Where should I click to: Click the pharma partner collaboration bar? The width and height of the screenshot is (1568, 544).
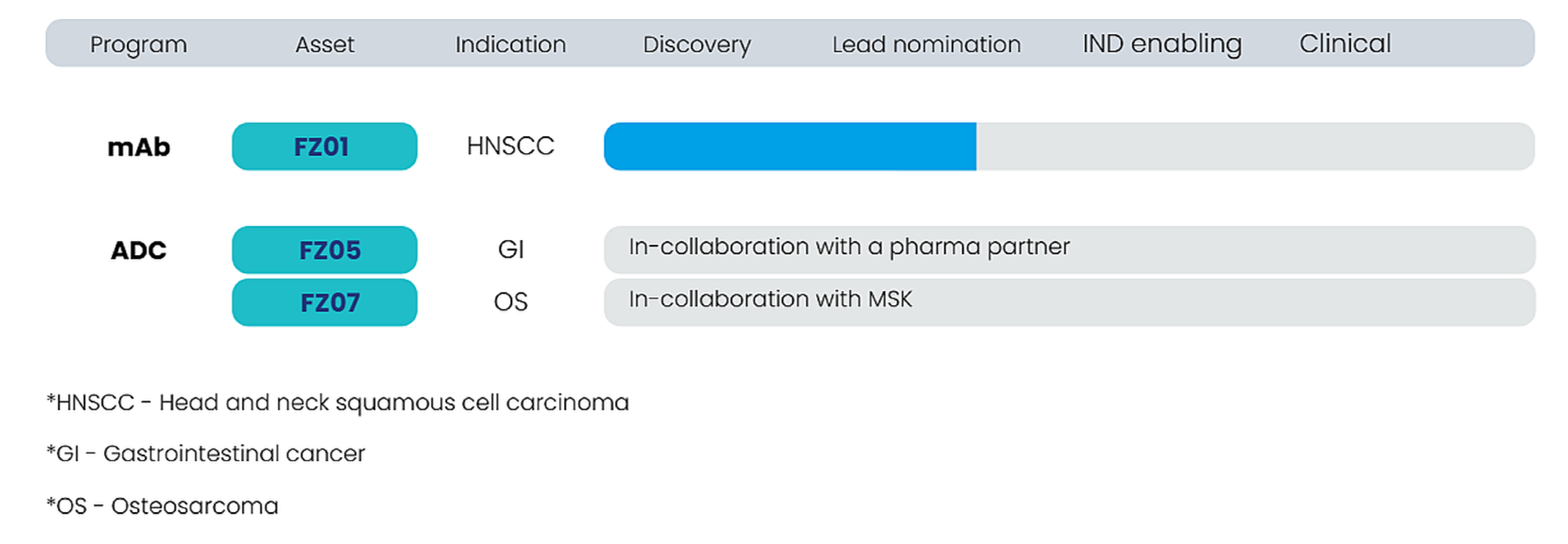(1069, 250)
